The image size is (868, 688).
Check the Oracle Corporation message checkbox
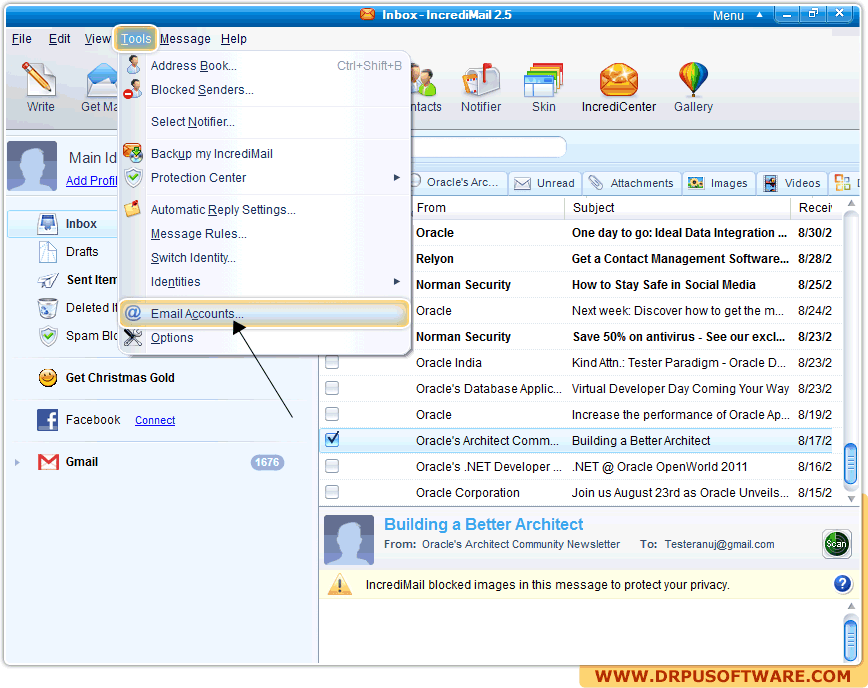[x=332, y=492]
